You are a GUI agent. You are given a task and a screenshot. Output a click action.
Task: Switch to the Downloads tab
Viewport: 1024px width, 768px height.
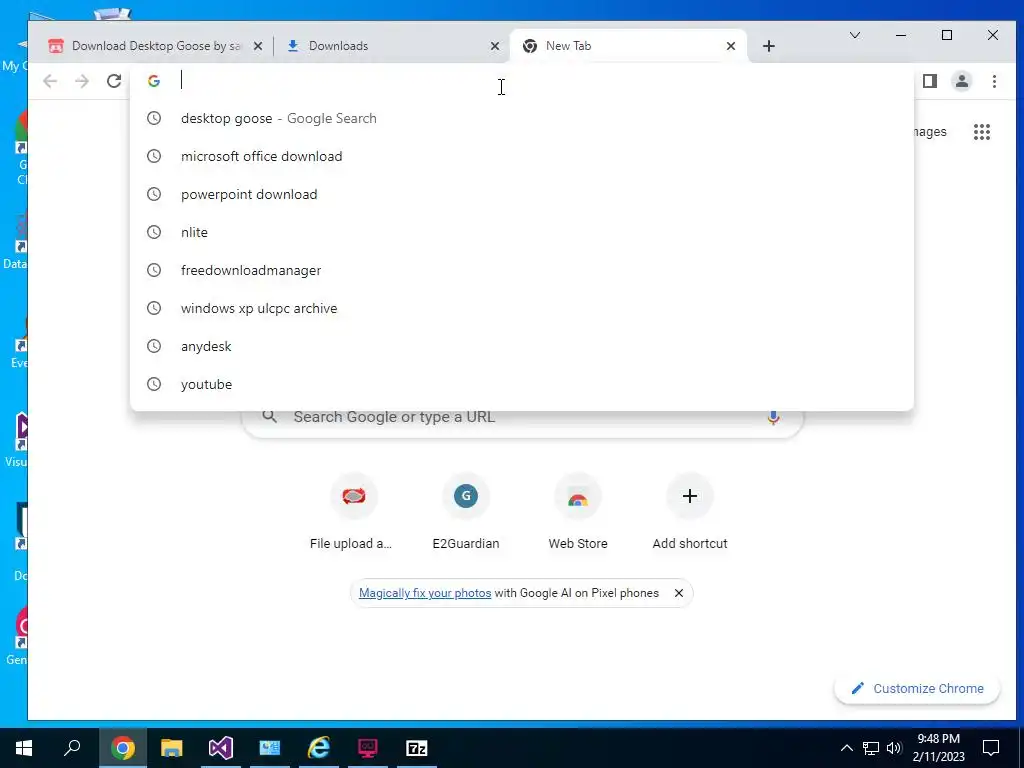pyautogui.click(x=392, y=46)
